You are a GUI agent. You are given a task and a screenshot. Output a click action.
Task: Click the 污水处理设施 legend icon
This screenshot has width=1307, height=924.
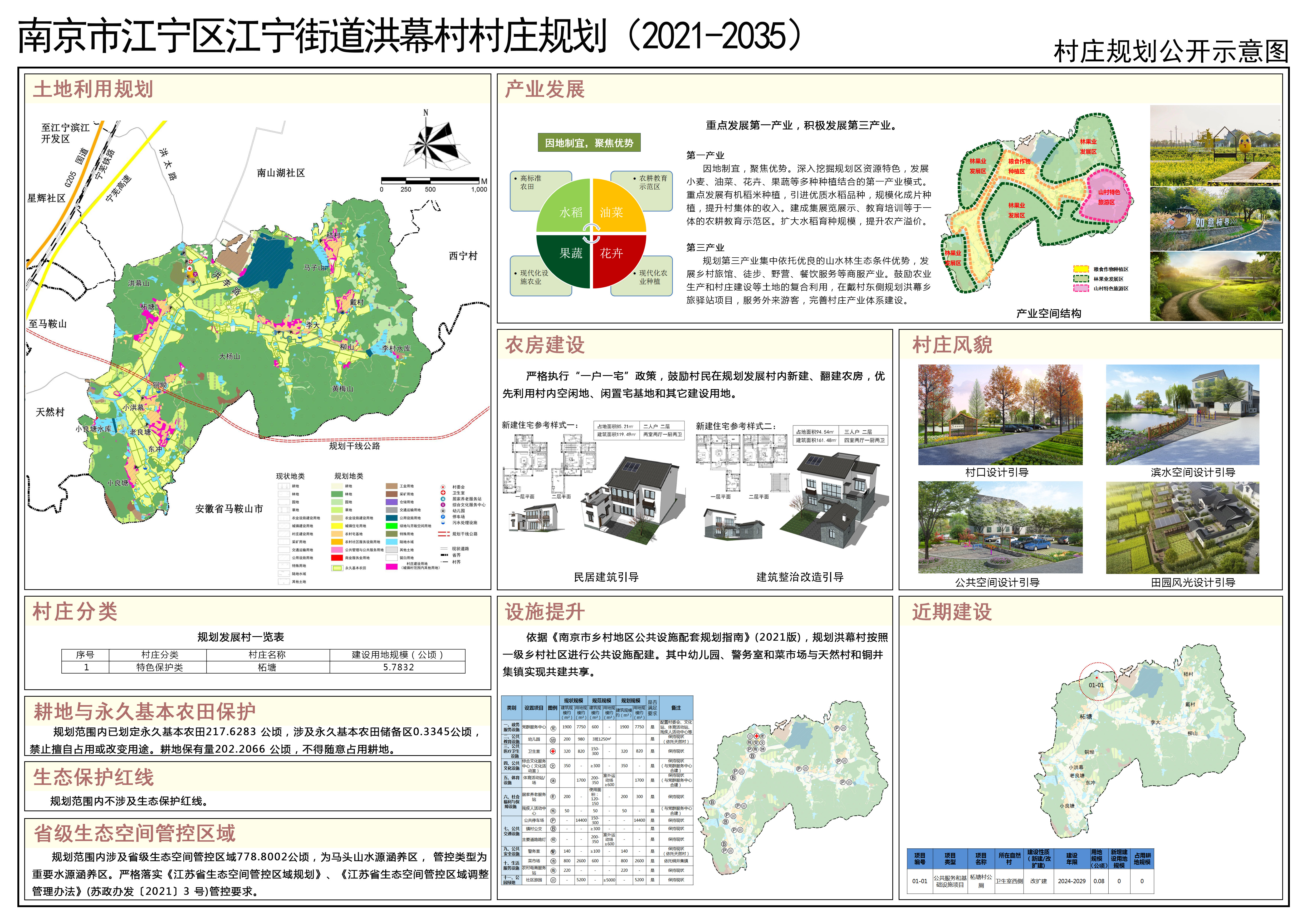pyautogui.click(x=443, y=523)
